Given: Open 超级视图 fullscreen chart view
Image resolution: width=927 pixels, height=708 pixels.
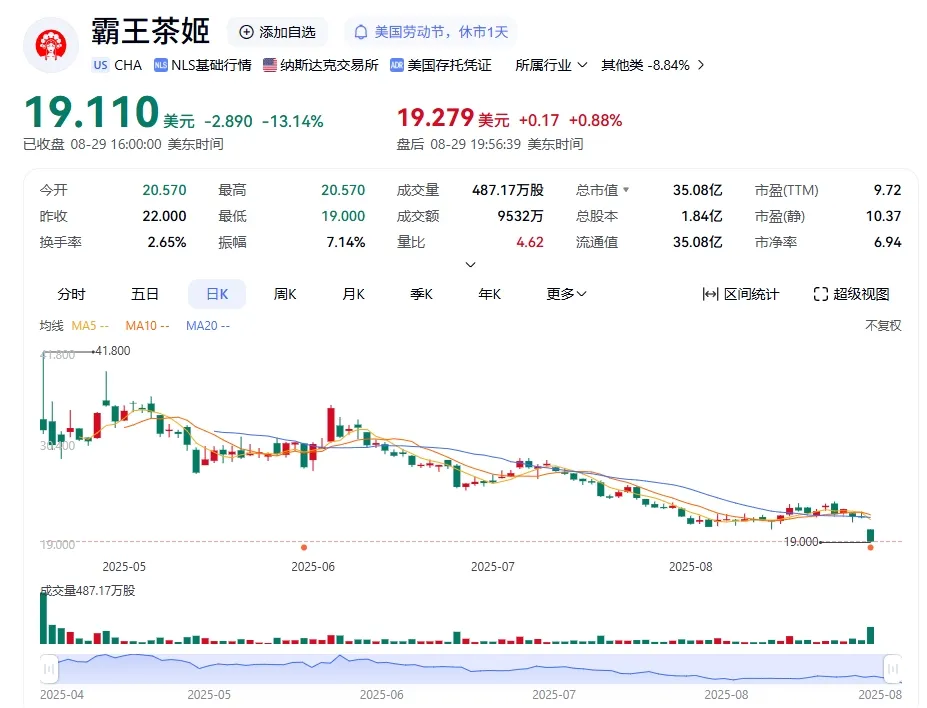Looking at the screenshot, I should tap(852, 294).
